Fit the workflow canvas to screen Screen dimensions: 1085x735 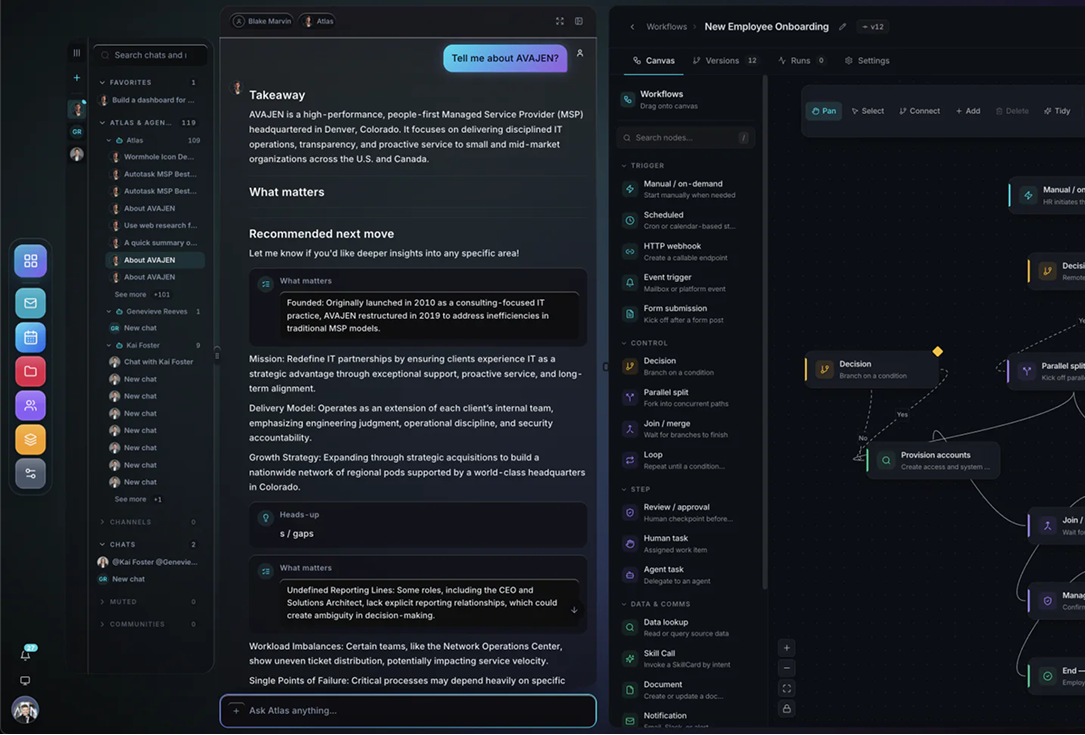tap(787, 689)
